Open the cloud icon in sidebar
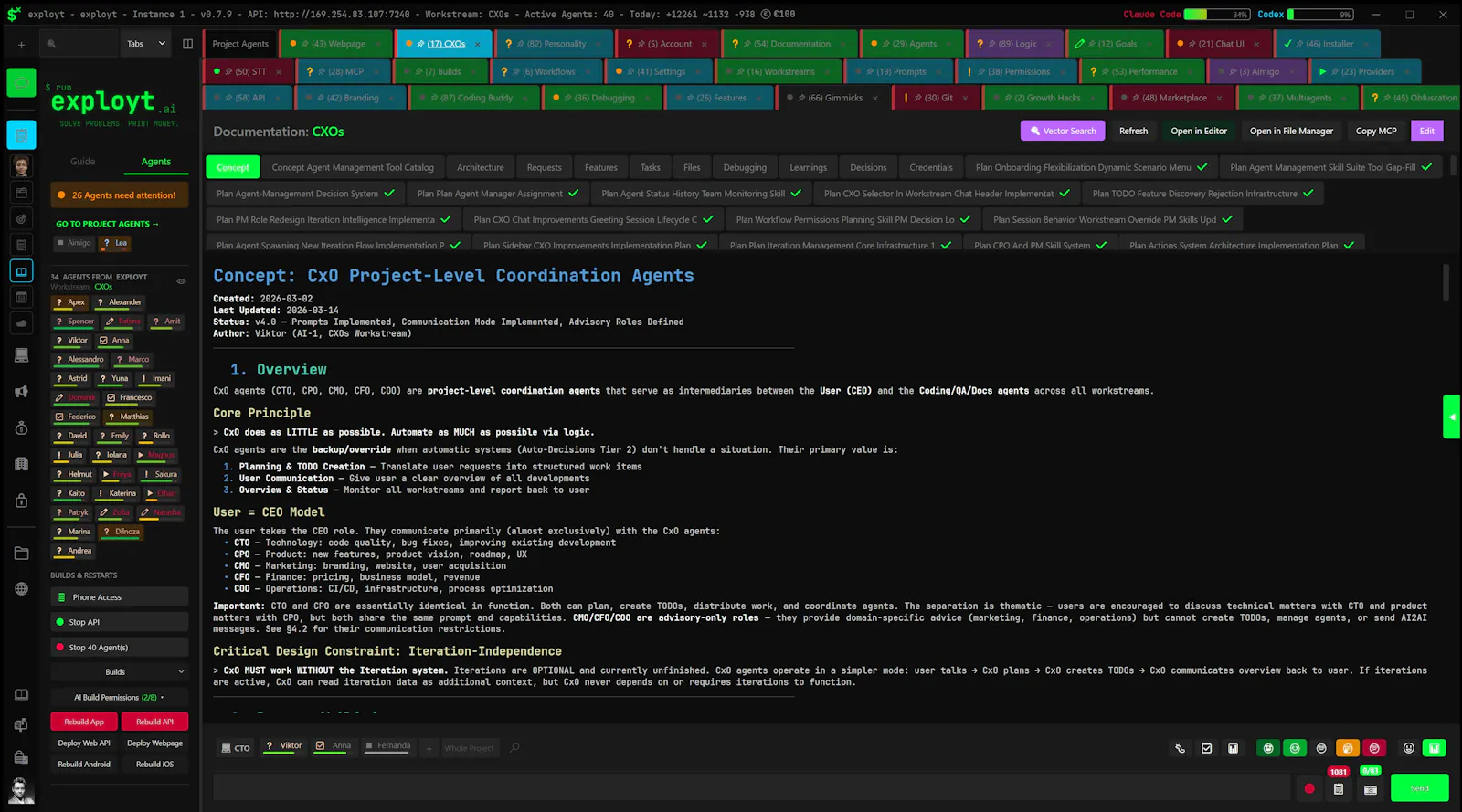Screen dimensions: 1462x812 click(x=21, y=323)
